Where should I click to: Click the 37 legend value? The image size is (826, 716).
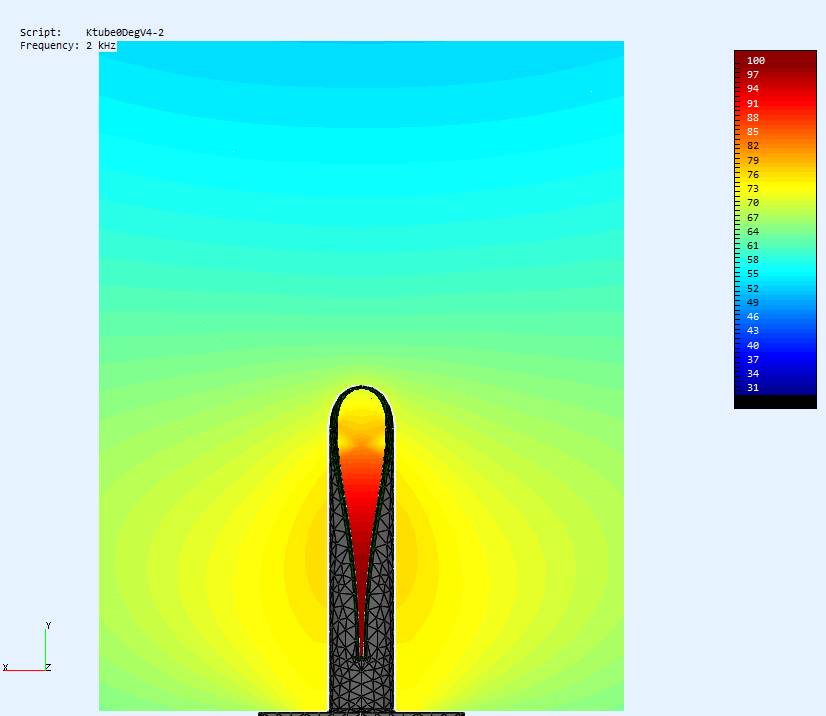point(753,360)
